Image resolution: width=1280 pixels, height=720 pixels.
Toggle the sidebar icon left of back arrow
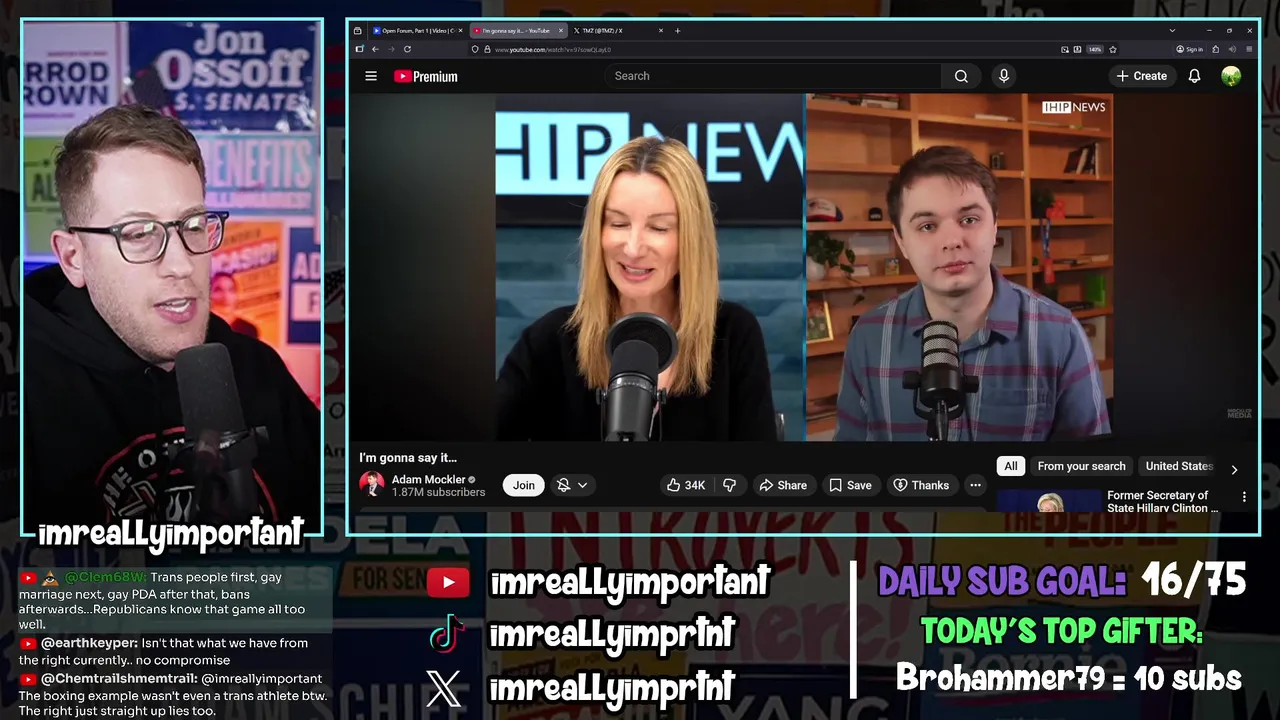(x=359, y=49)
